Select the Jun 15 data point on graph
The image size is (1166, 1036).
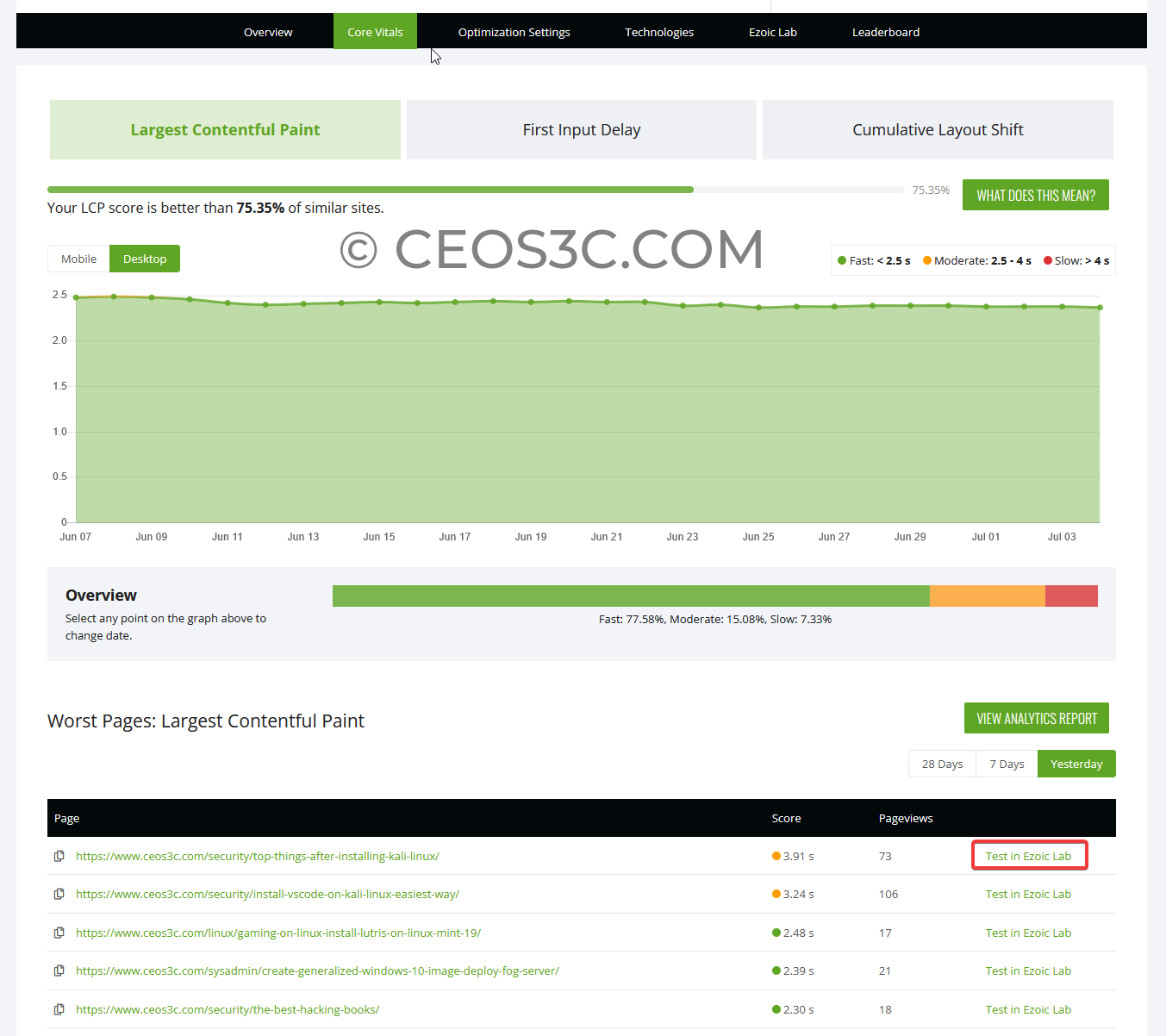(379, 302)
